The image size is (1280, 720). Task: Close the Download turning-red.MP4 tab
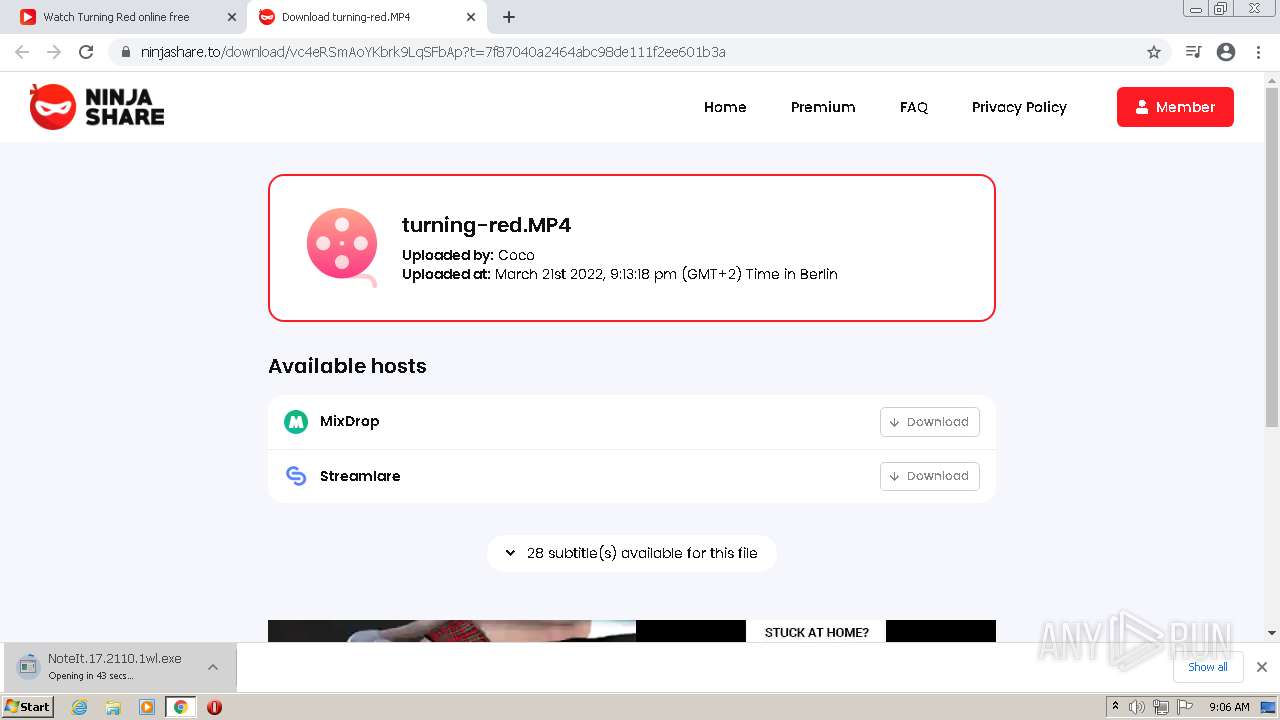click(x=471, y=17)
